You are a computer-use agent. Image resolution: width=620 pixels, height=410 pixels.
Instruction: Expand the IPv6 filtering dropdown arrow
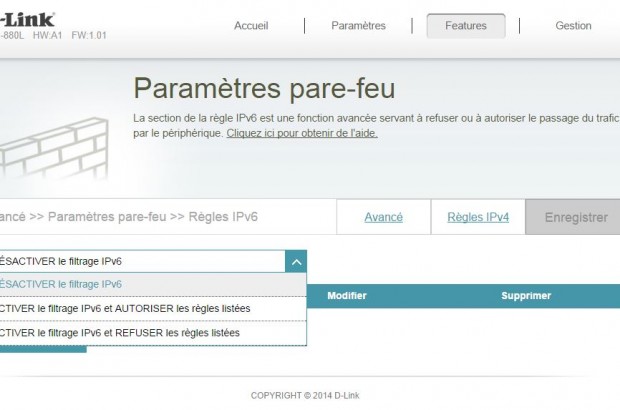pos(295,262)
